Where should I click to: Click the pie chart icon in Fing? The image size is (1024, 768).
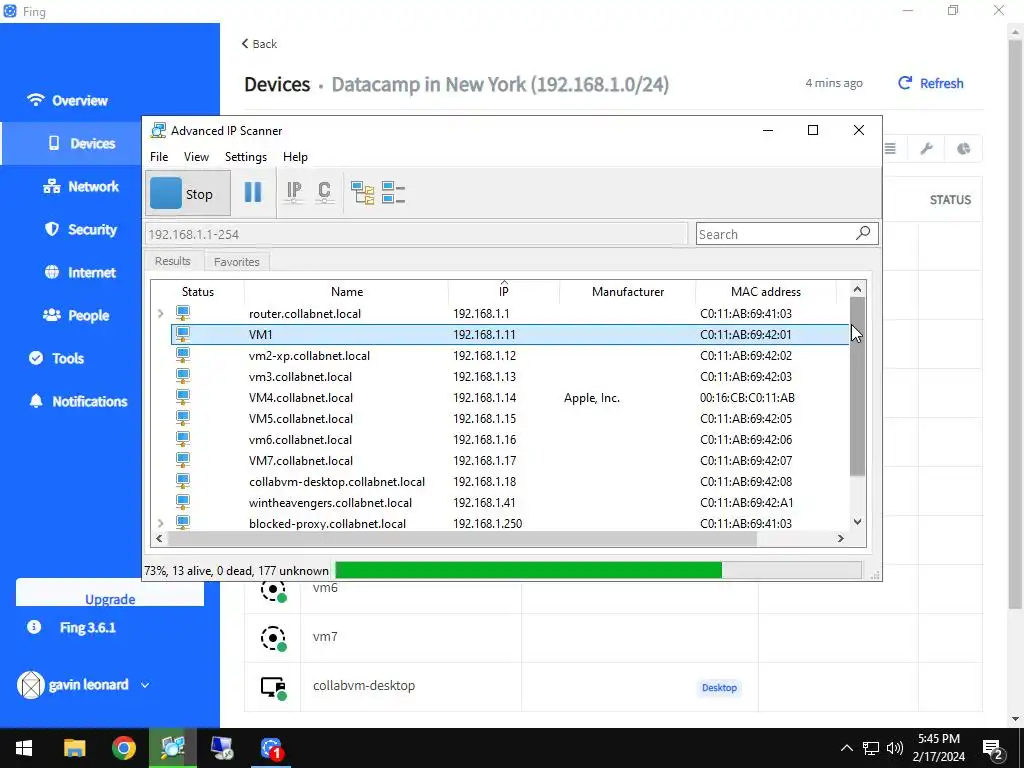click(x=963, y=148)
